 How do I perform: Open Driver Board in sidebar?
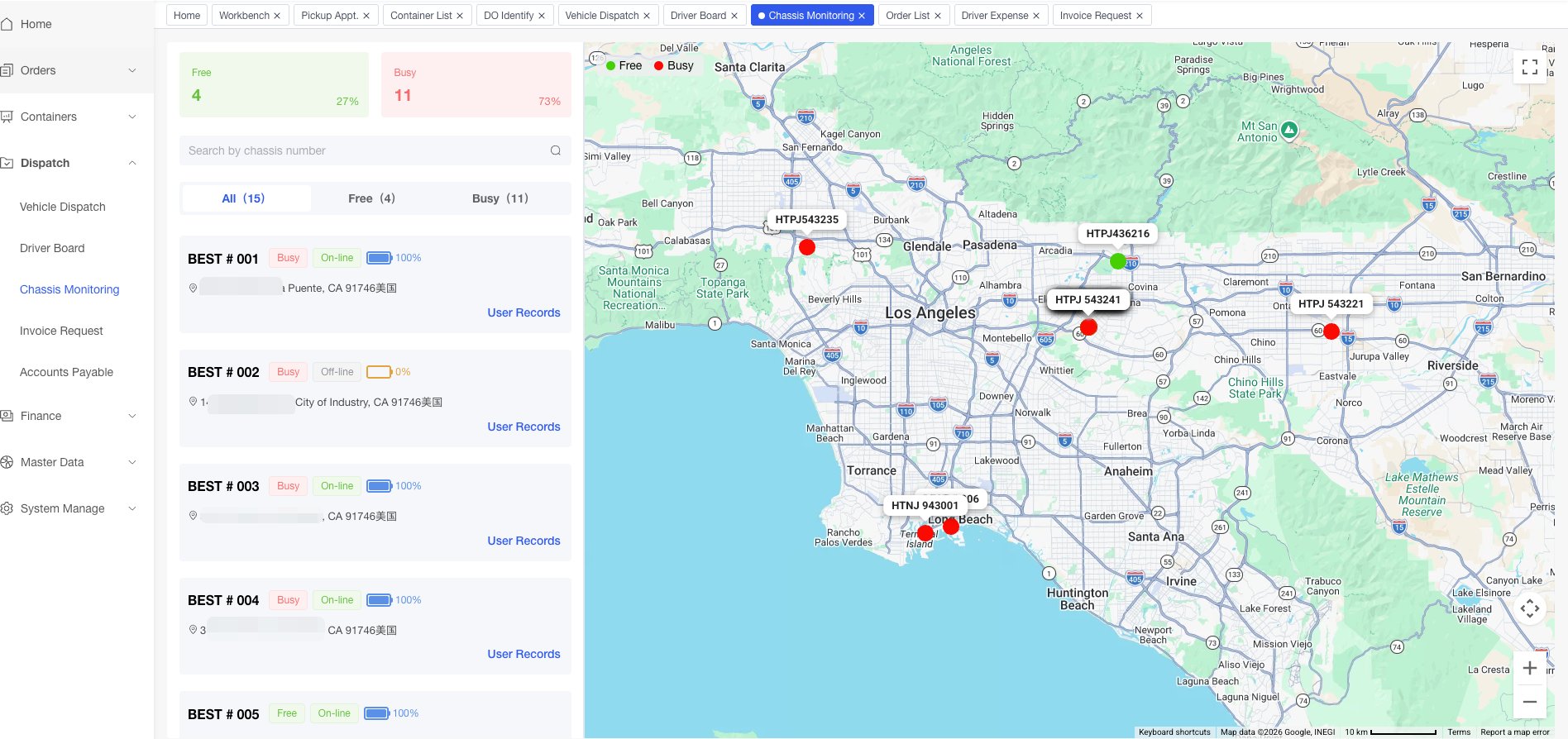point(52,248)
